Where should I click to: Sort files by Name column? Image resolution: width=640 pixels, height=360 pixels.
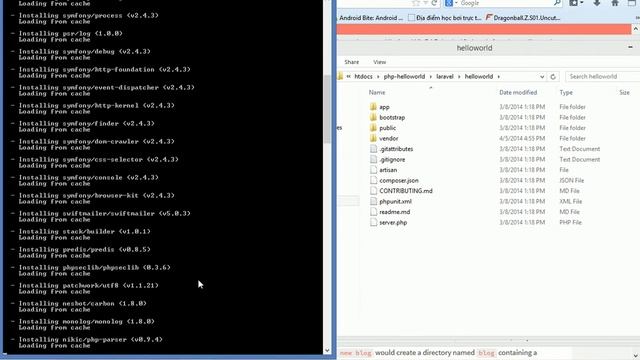[x=377, y=93]
